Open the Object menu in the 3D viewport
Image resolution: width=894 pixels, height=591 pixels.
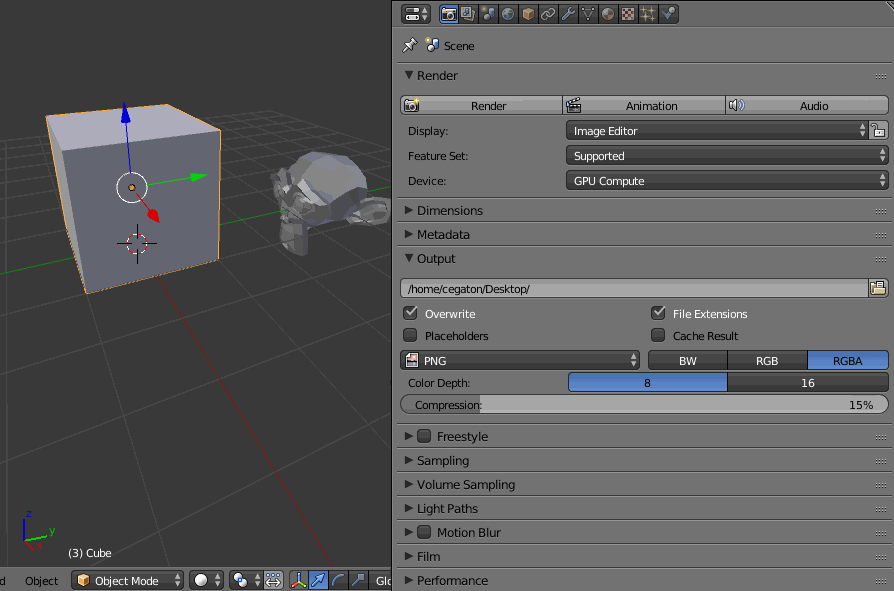tap(41, 580)
